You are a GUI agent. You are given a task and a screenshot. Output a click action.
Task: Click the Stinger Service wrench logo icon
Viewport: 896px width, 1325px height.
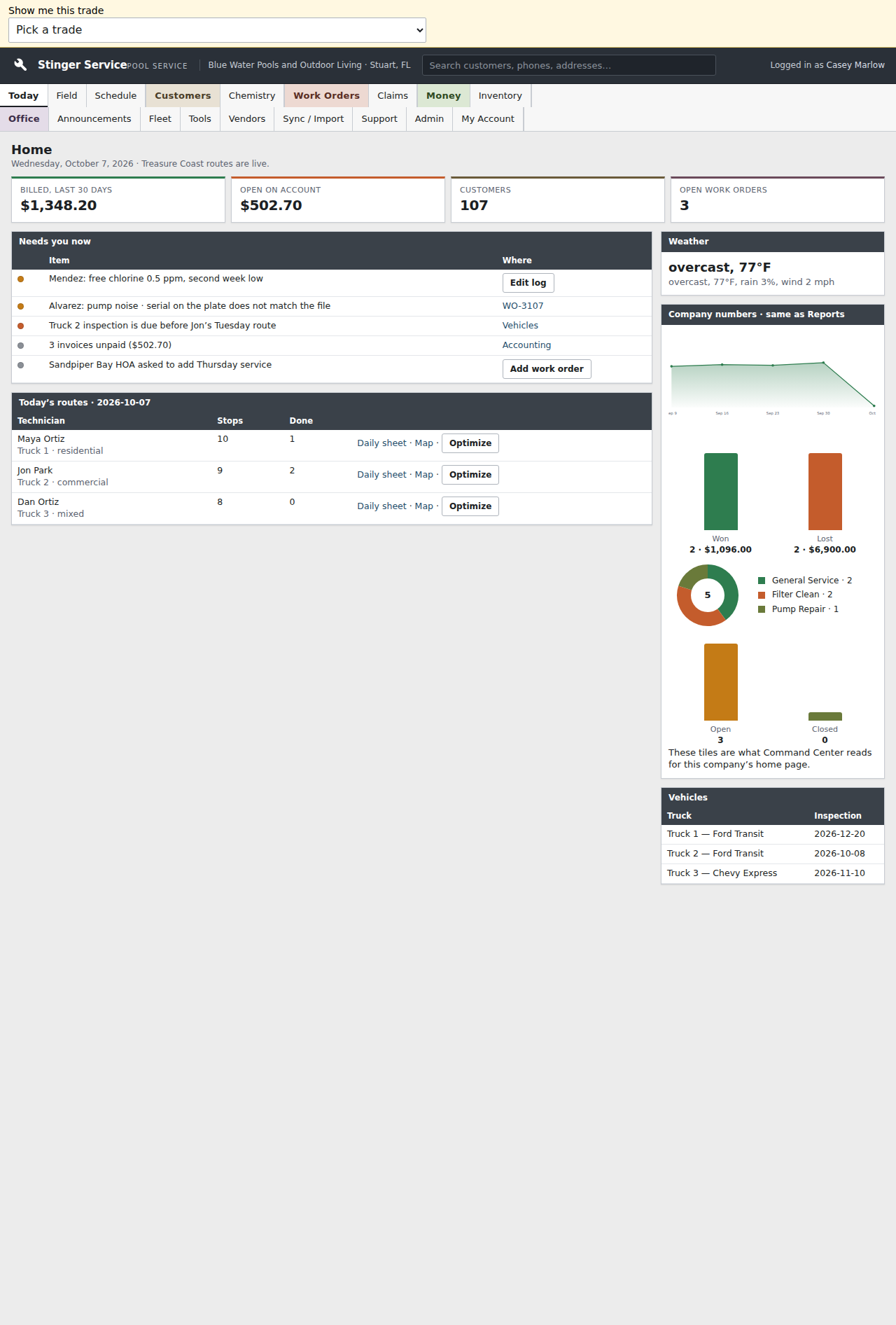pos(20,64)
